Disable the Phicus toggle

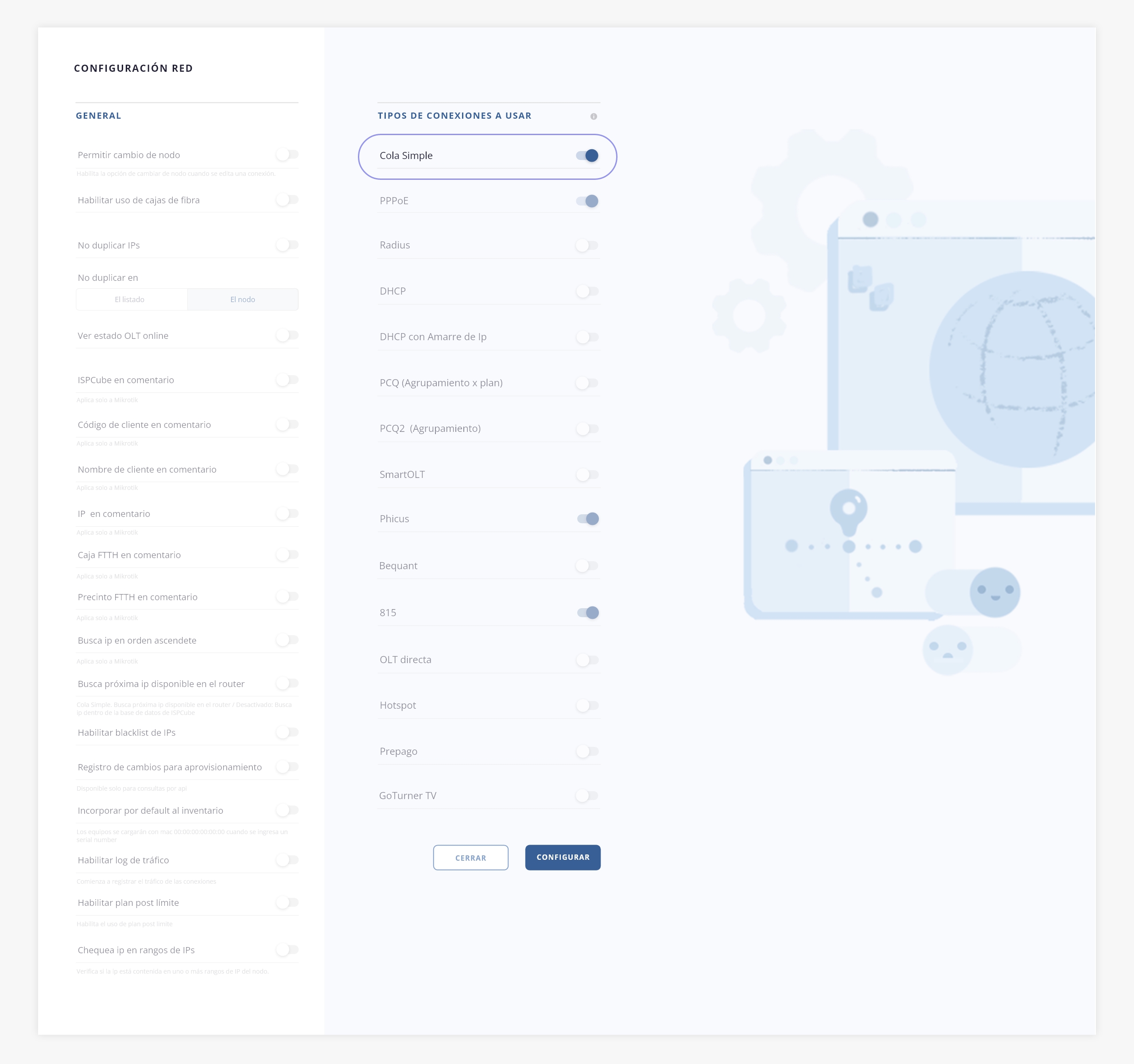pos(587,519)
